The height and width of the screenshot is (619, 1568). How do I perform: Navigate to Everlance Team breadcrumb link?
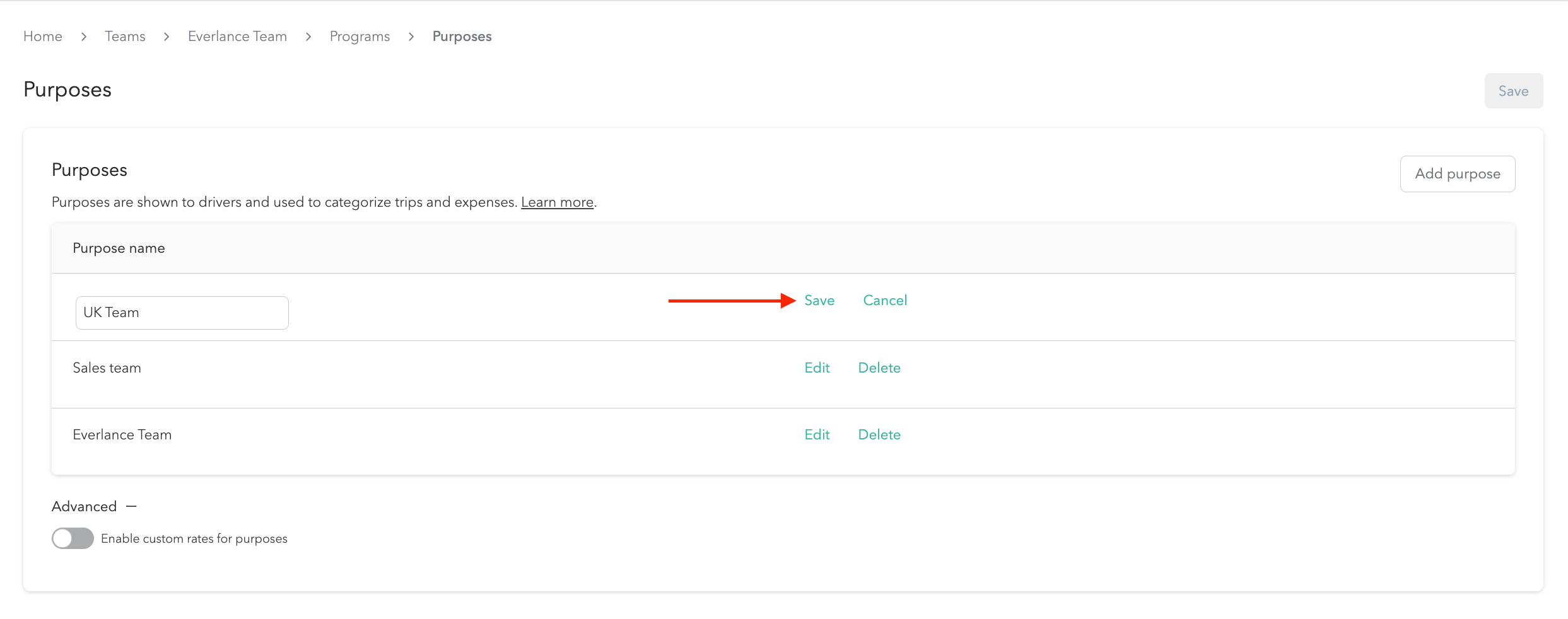click(x=237, y=37)
